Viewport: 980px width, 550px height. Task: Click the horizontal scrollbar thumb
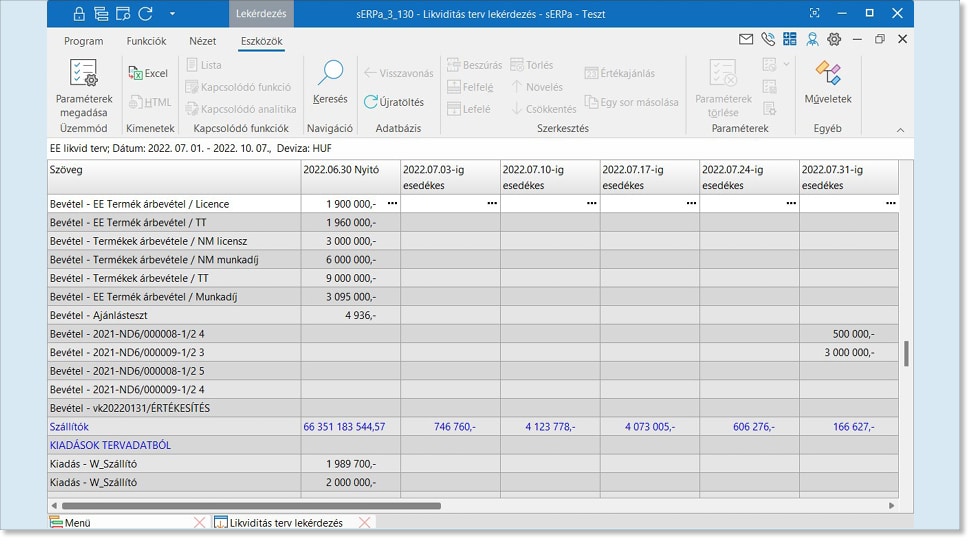[x=250, y=506]
